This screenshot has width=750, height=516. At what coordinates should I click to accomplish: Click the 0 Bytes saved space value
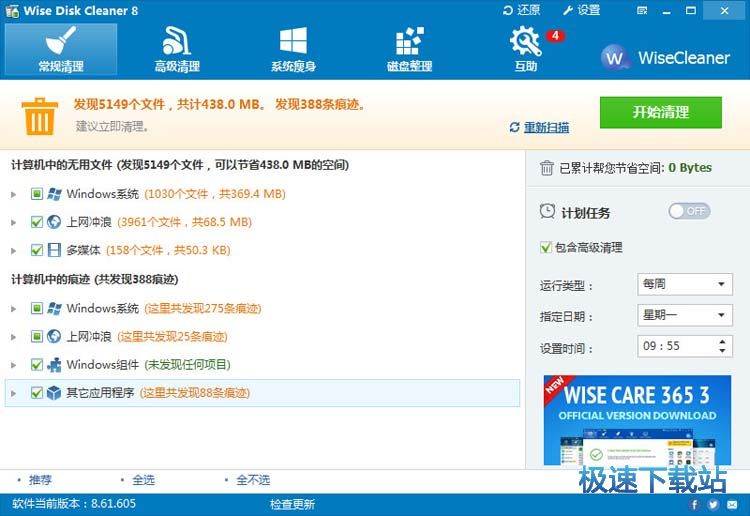[x=690, y=168]
